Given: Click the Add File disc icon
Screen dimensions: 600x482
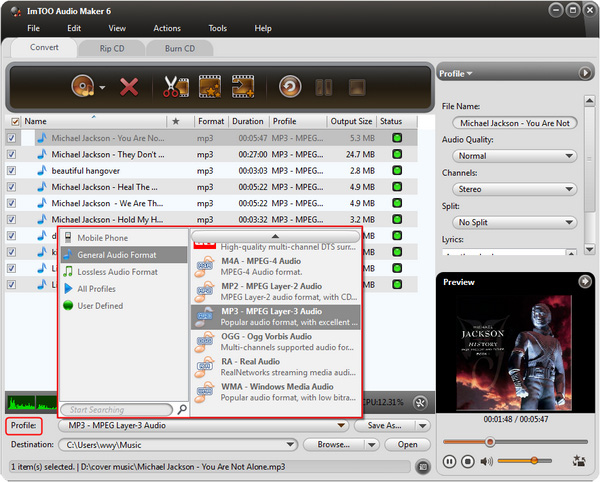Looking at the screenshot, I should (83, 86).
